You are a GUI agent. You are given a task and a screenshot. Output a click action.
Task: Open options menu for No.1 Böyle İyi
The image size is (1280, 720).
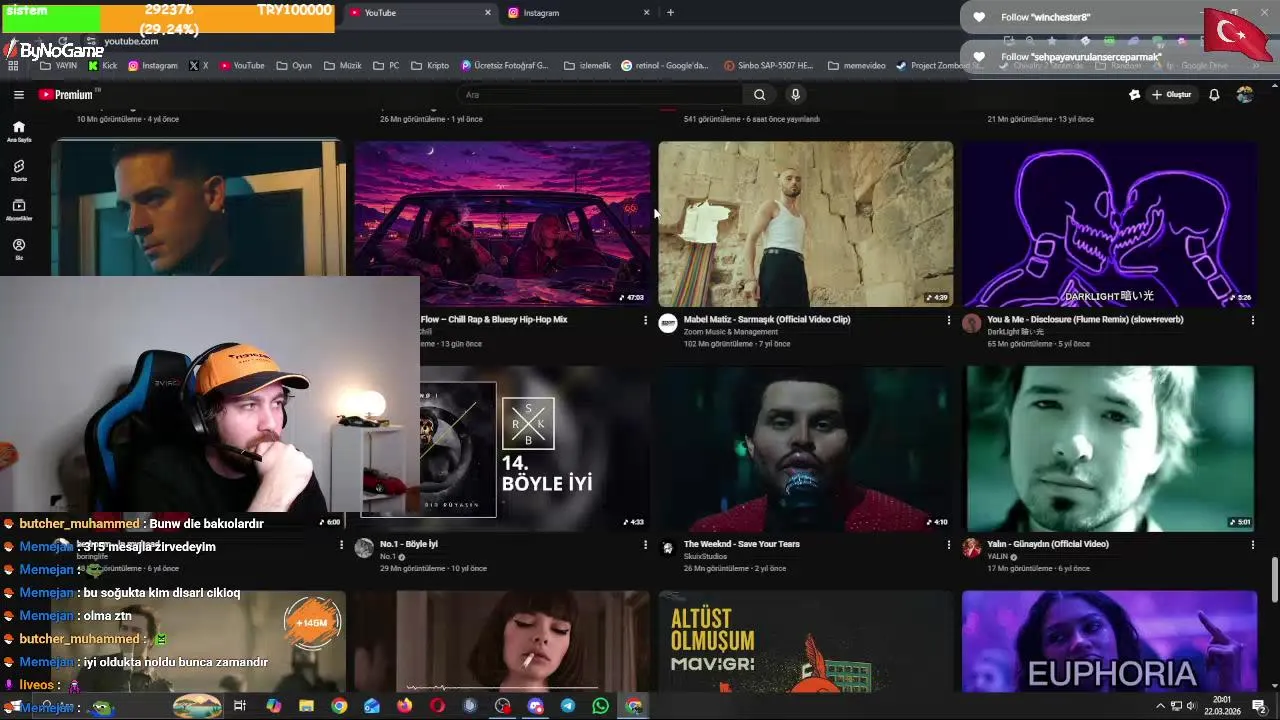click(x=645, y=545)
